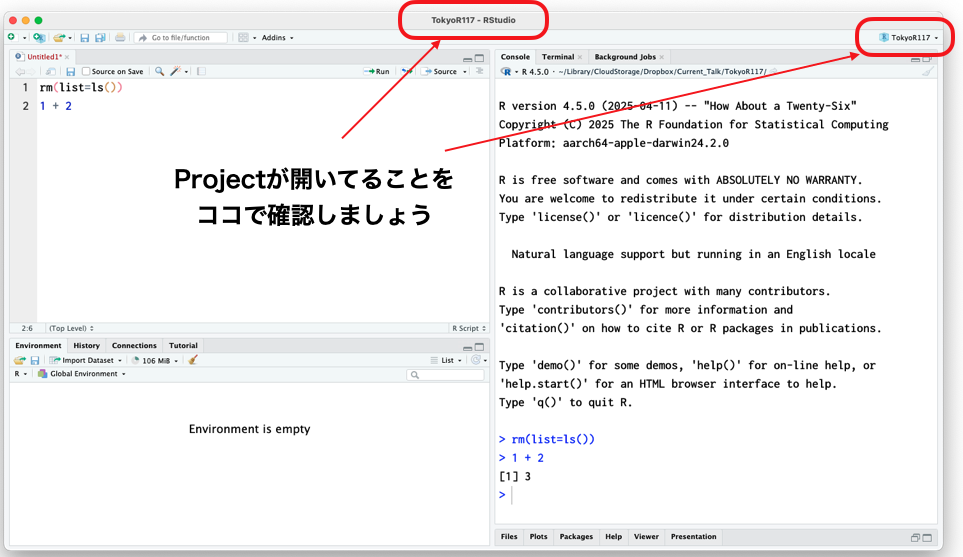Close the Background Jobs tab
The height and width of the screenshot is (557, 963).
[x=661, y=57]
